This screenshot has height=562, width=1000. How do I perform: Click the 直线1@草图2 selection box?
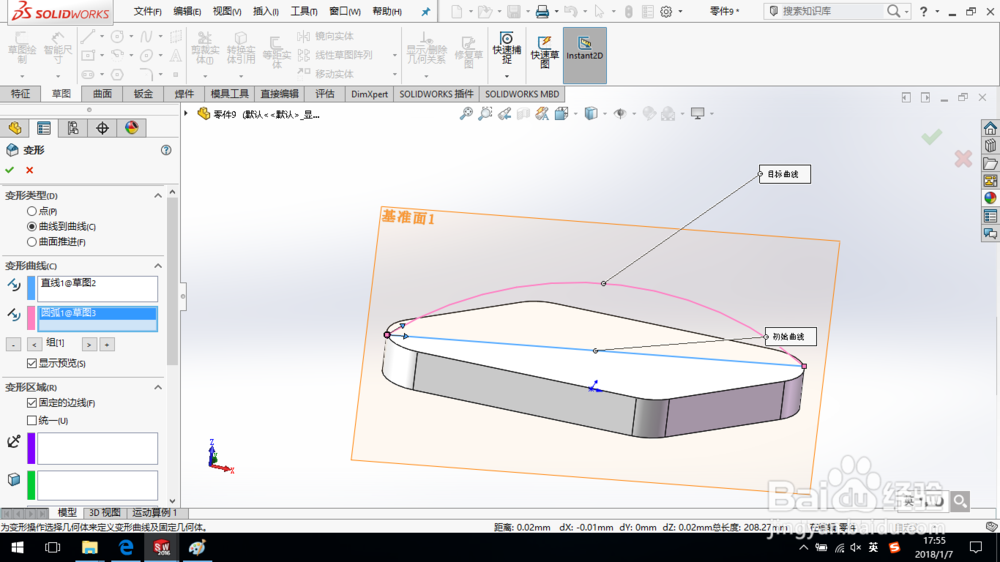point(97,288)
